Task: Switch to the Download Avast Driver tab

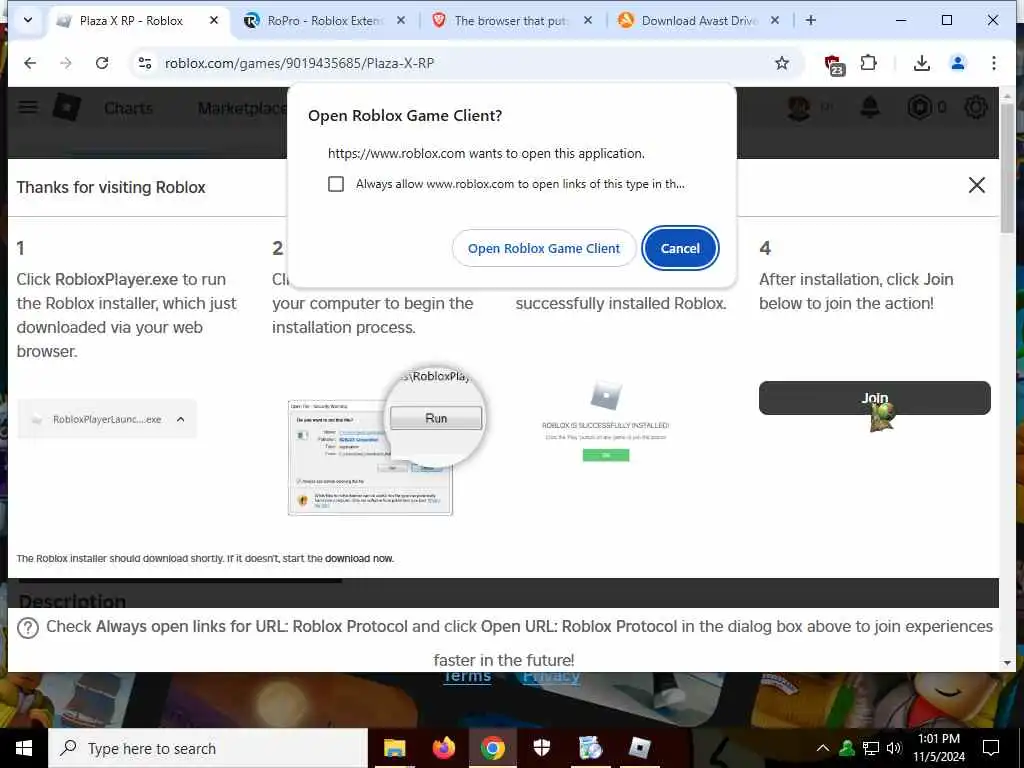Action: click(x=699, y=21)
